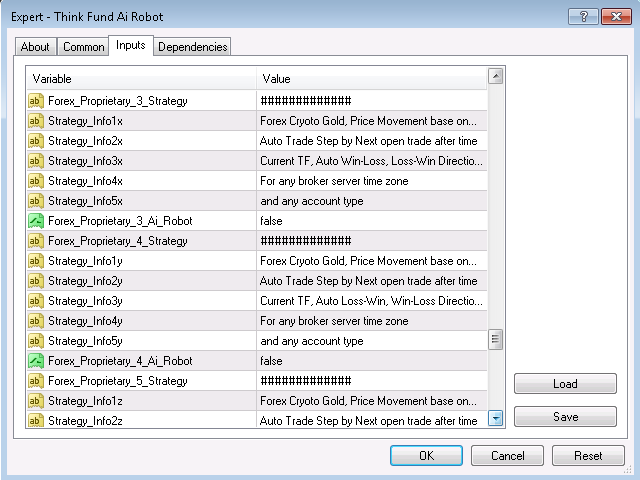Click the Strategy_Info5y value cell
This screenshot has width=640, height=480.
click(x=372, y=341)
